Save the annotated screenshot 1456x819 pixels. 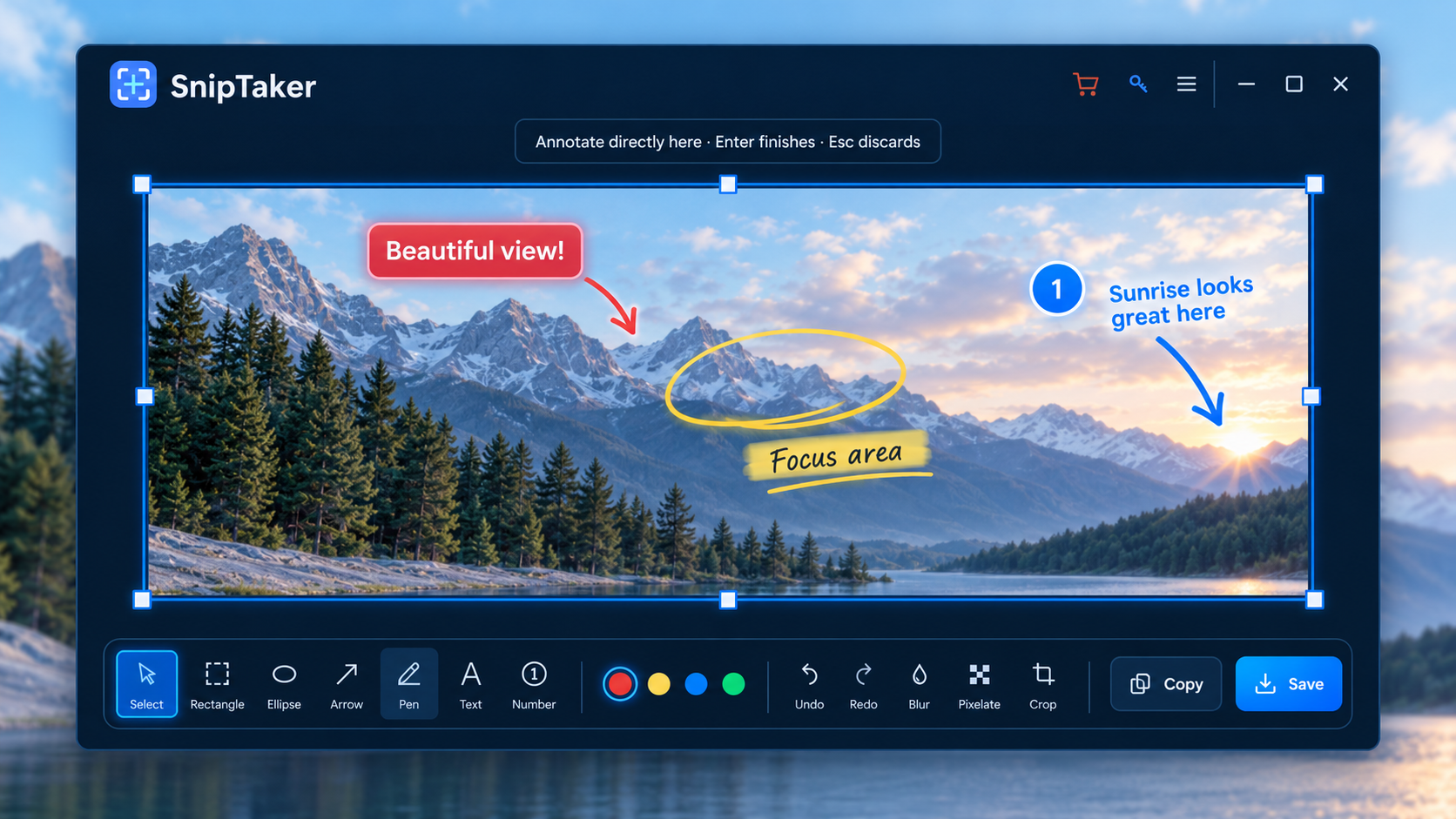click(1289, 684)
